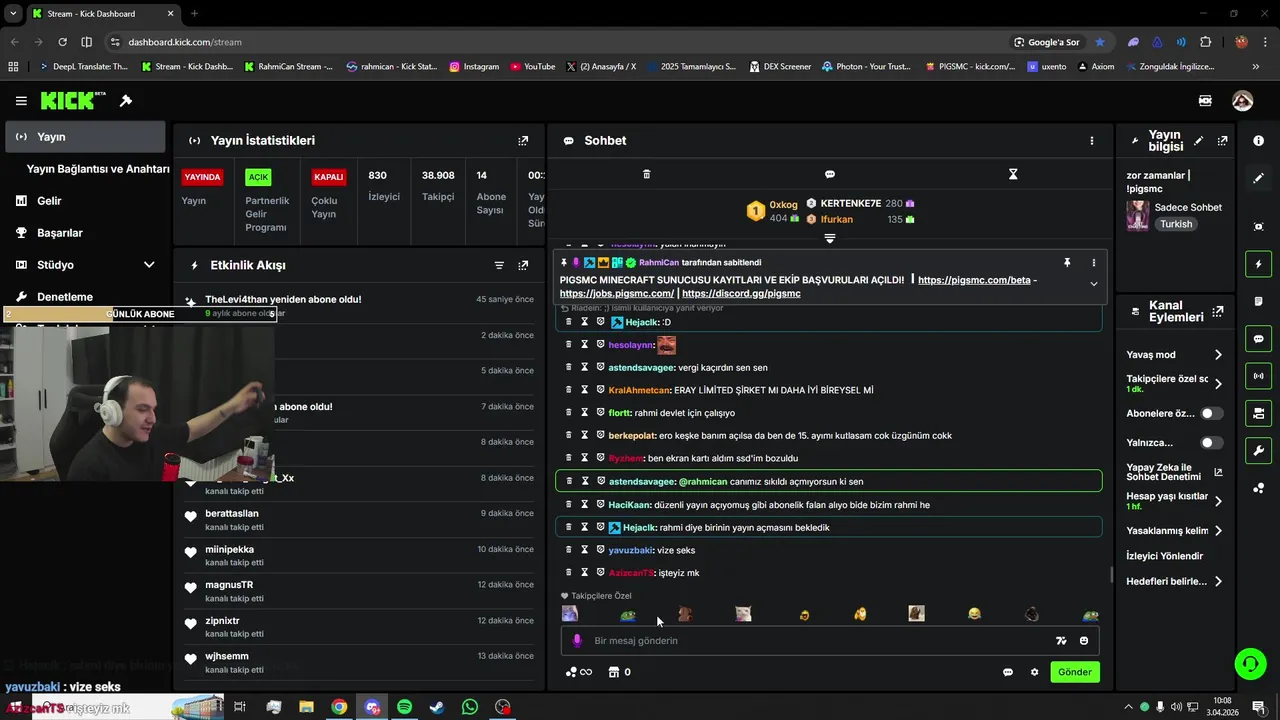Open the Etkinlik Akışı filter icon
1280x720 pixels.
click(x=499, y=265)
